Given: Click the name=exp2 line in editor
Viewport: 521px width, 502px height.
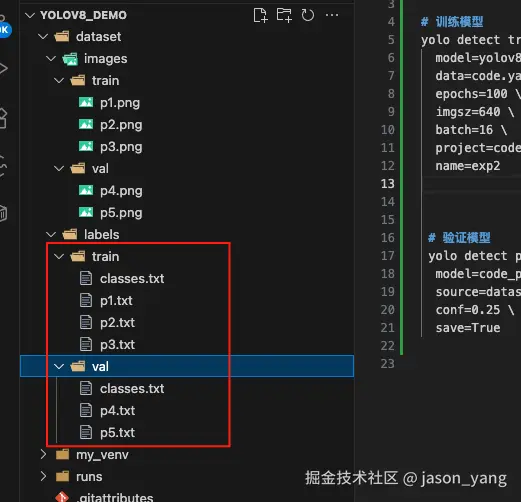Looking at the screenshot, I should click(468, 166).
